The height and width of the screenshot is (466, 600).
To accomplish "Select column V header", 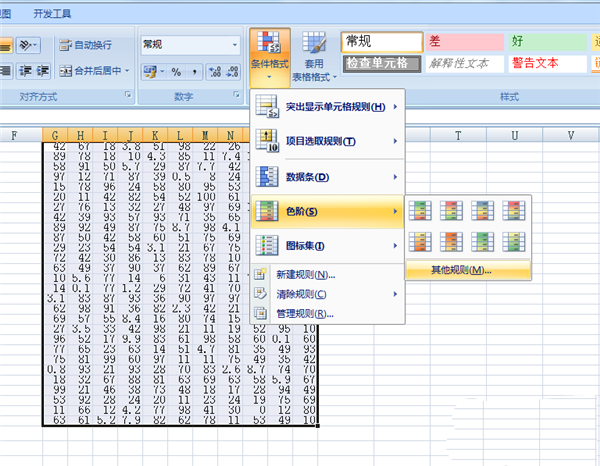I will coord(571,135).
